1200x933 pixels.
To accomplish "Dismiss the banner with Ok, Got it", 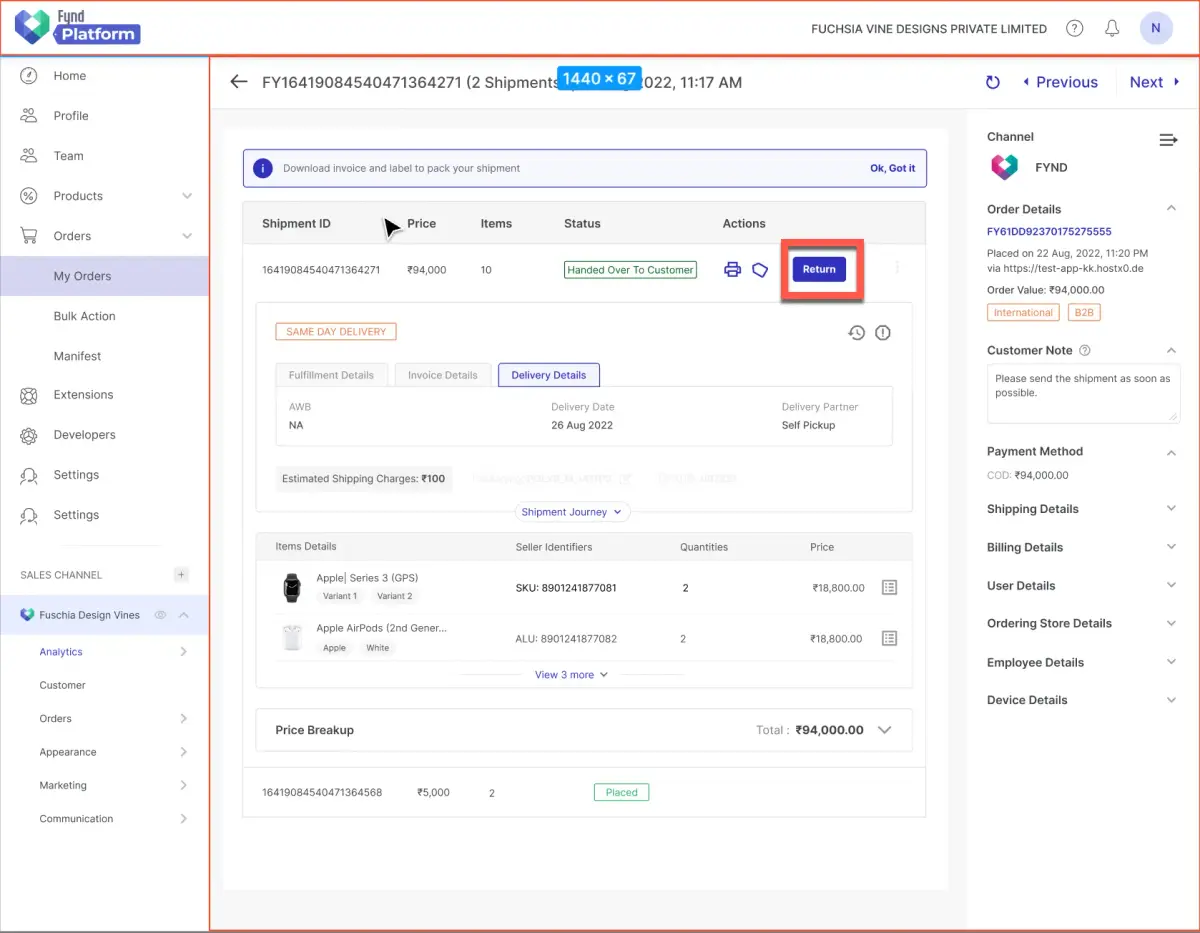I will [892, 168].
